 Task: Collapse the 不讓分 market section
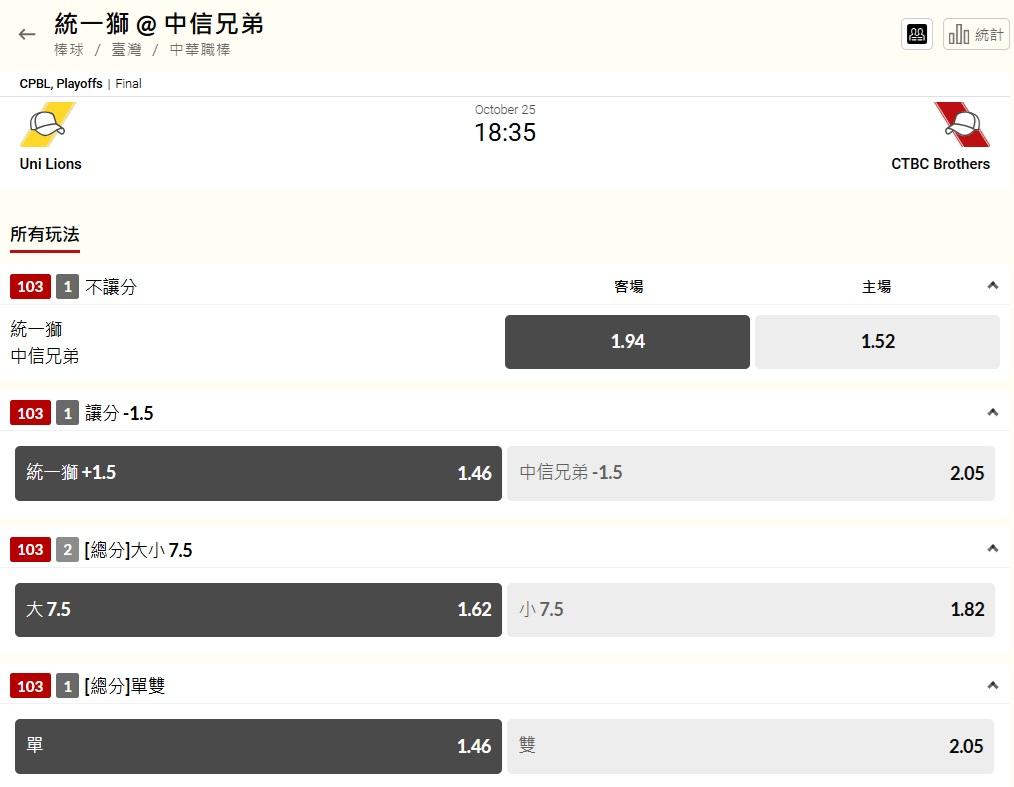[x=993, y=286]
